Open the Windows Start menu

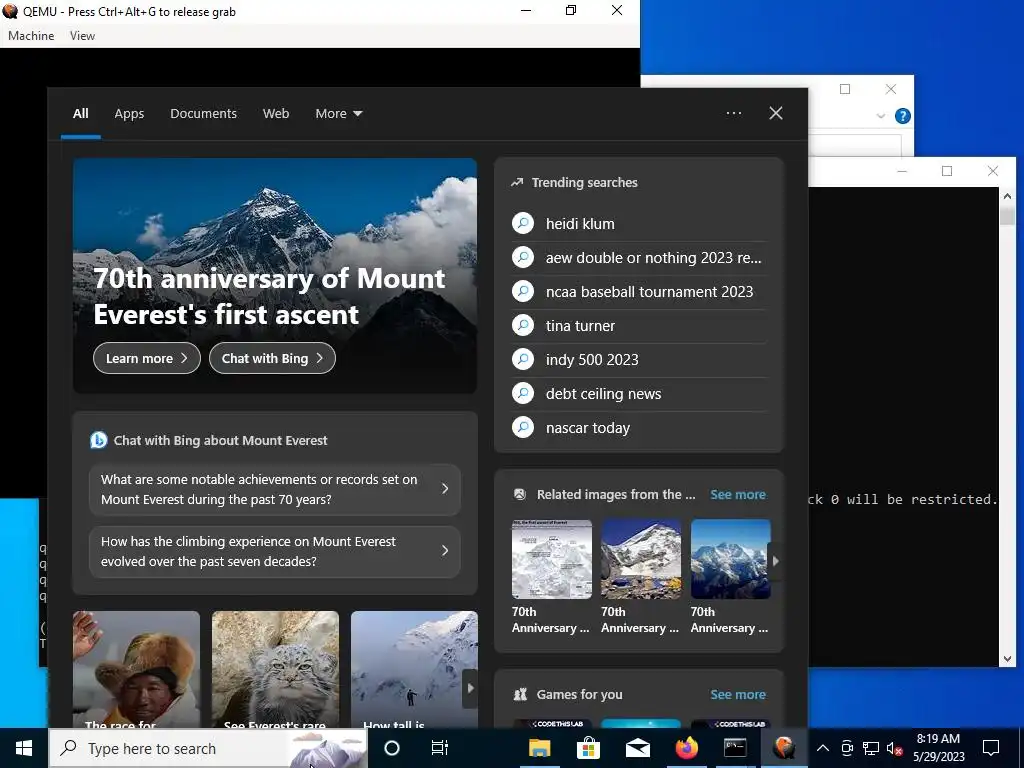(x=24, y=748)
